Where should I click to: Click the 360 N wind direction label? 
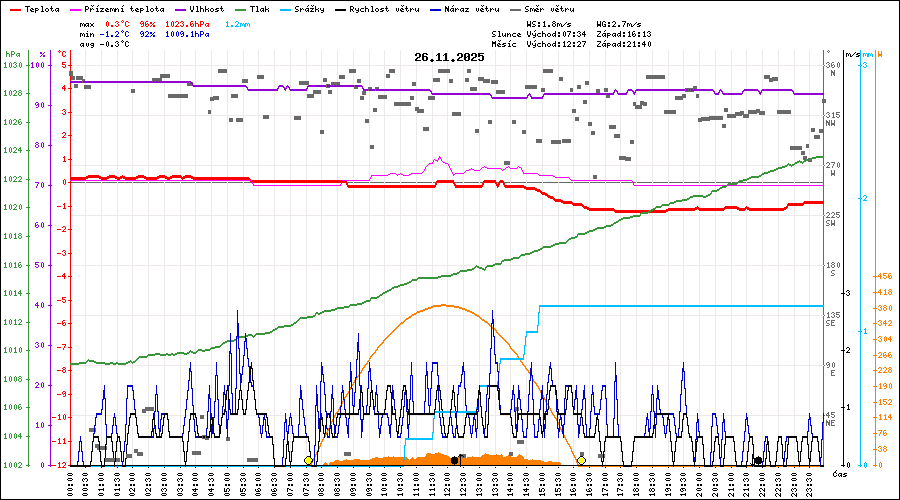[x=832, y=69]
